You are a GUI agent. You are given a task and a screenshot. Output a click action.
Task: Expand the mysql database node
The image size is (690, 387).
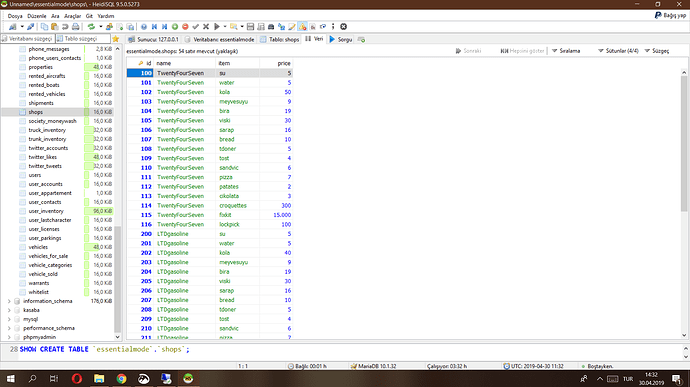[x=9, y=319]
